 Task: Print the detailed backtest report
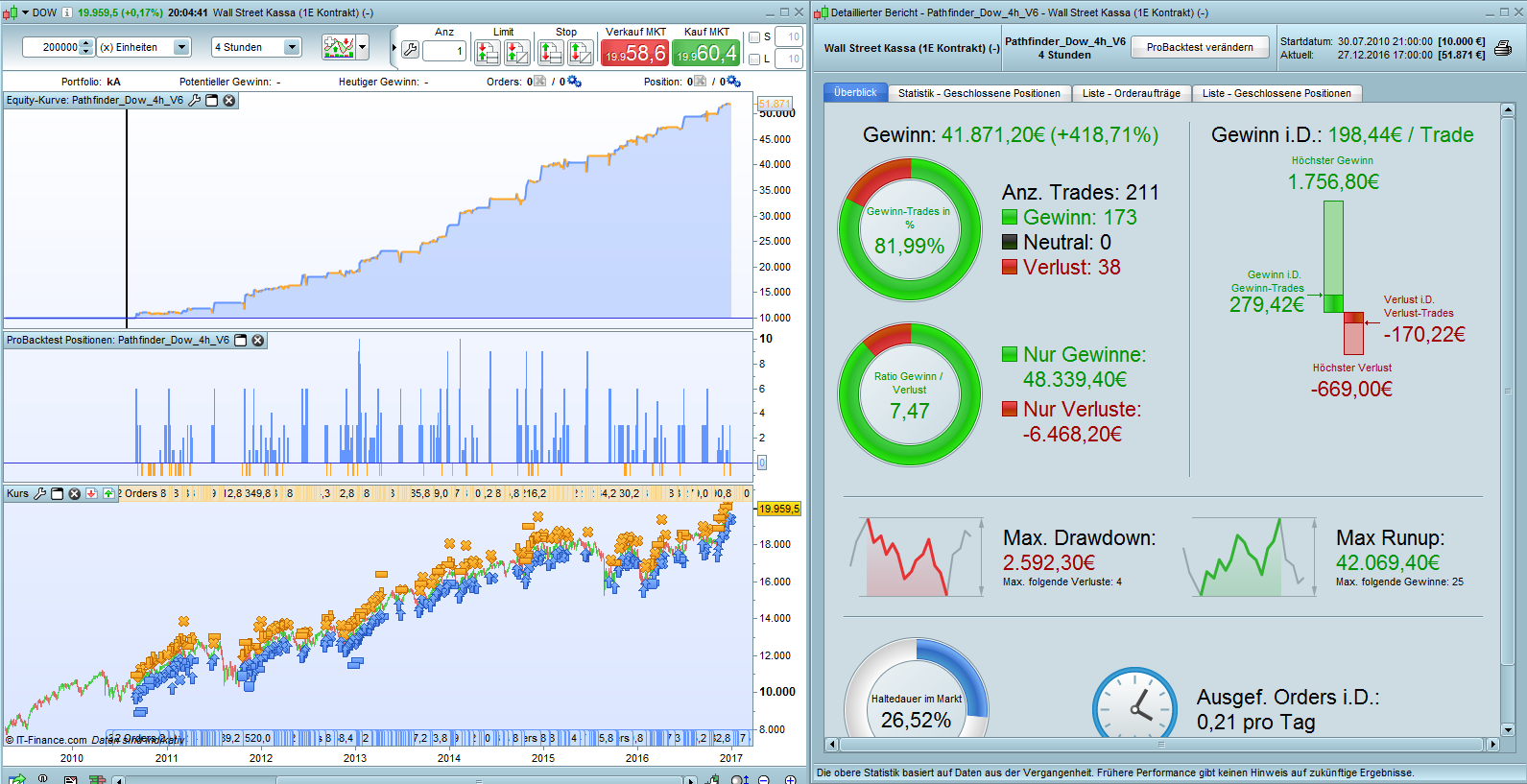1503,48
